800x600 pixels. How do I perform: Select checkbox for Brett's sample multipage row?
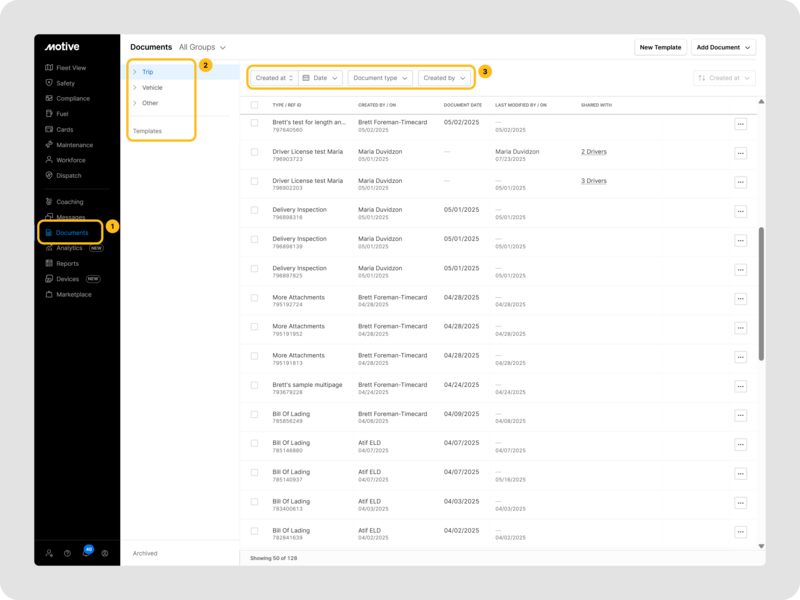(254, 385)
